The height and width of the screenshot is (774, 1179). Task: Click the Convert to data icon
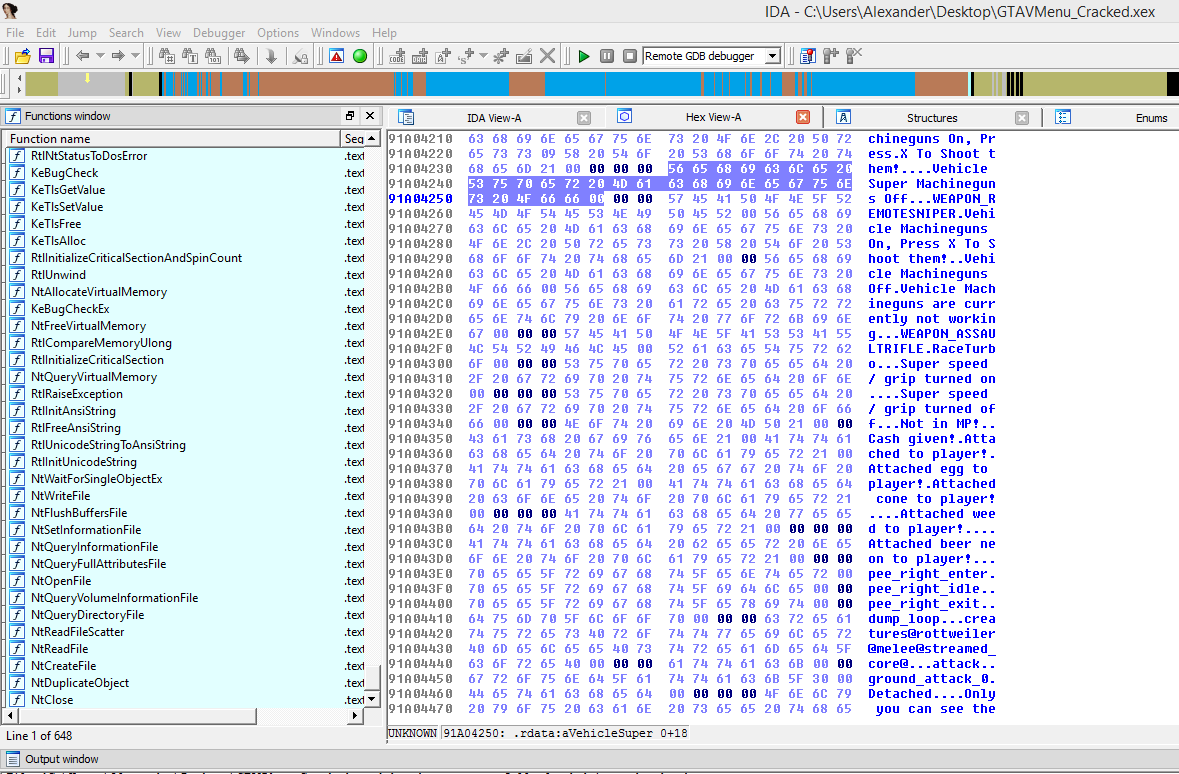point(420,56)
